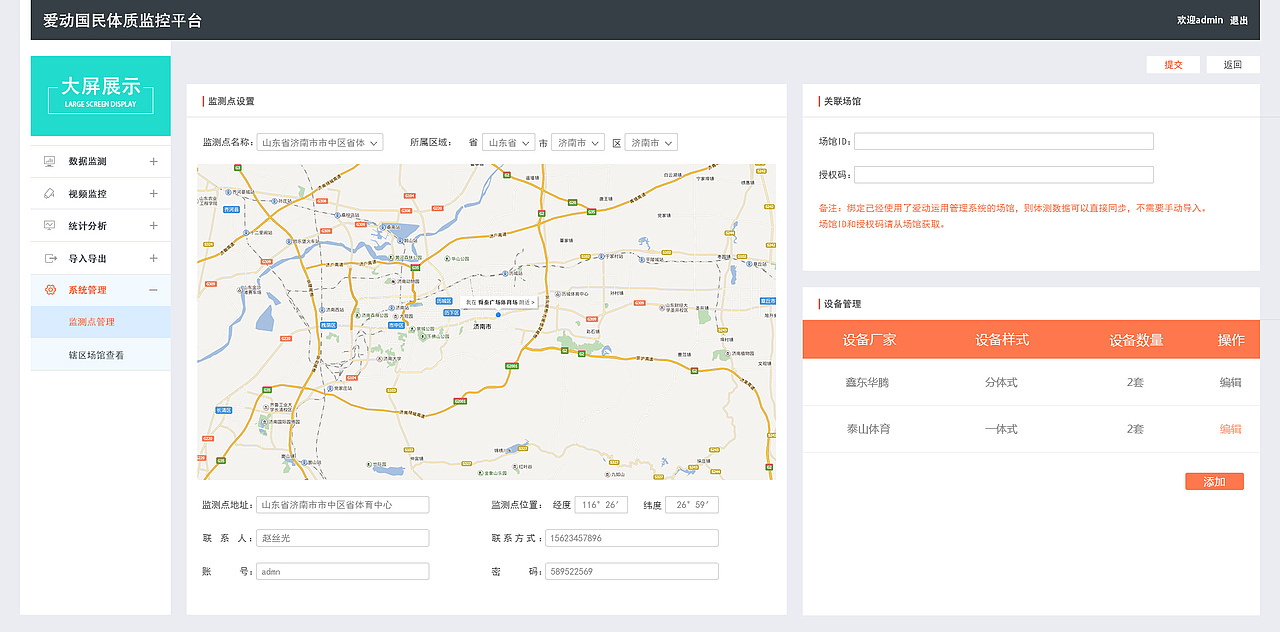Click the 设备管理 panel heading

point(841,304)
